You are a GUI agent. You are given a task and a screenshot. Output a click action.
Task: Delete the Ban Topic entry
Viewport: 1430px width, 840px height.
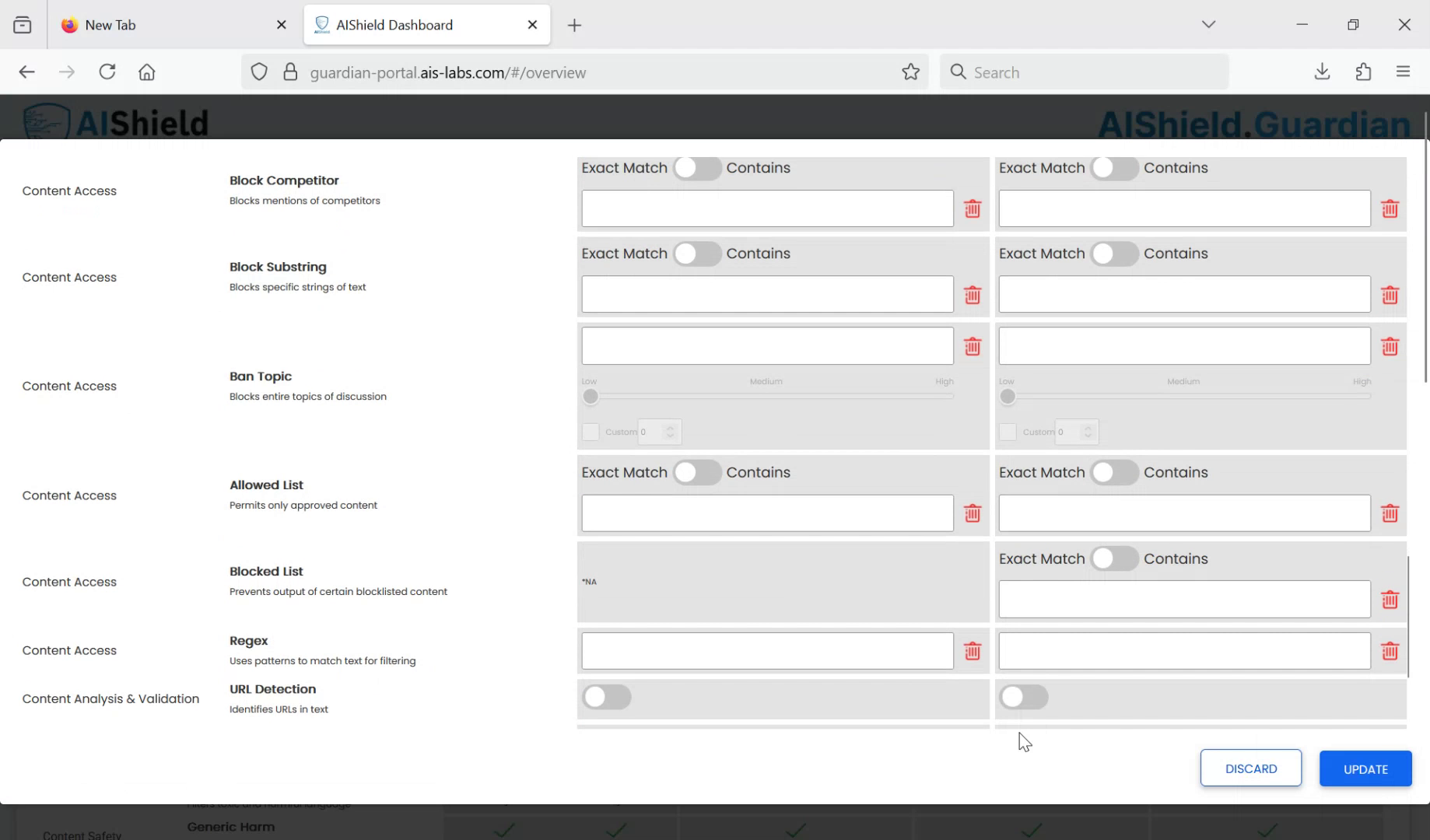click(972, 347)
